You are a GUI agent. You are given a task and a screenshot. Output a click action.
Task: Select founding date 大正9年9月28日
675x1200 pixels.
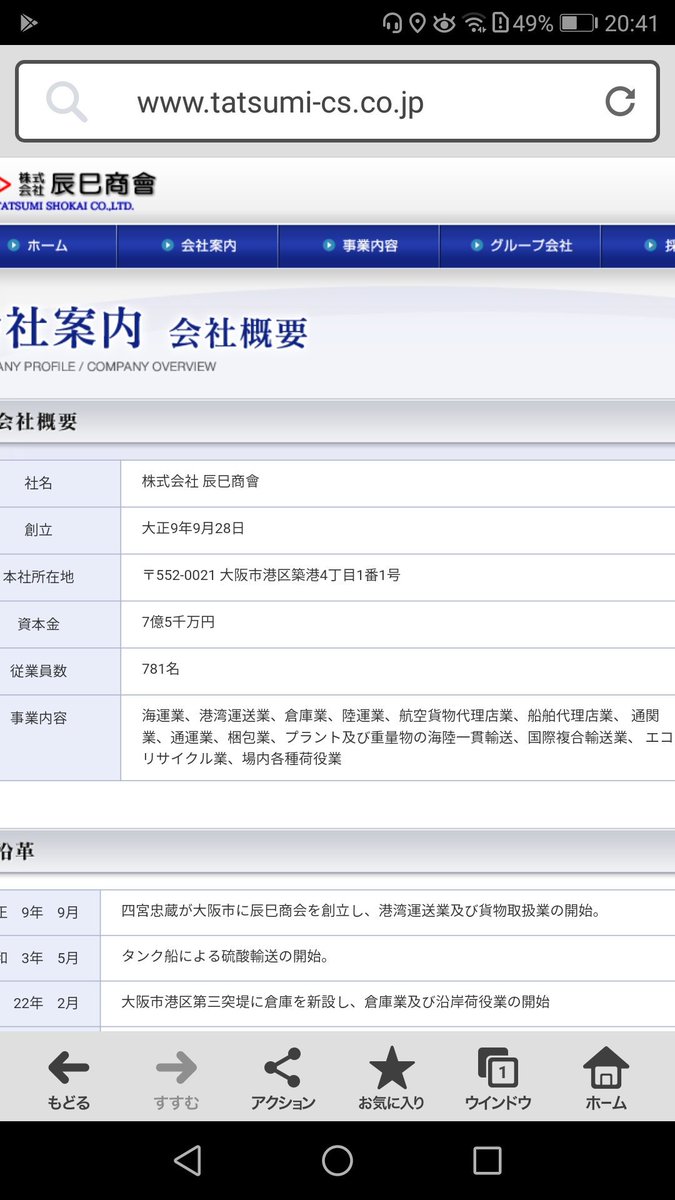[194, 528]
